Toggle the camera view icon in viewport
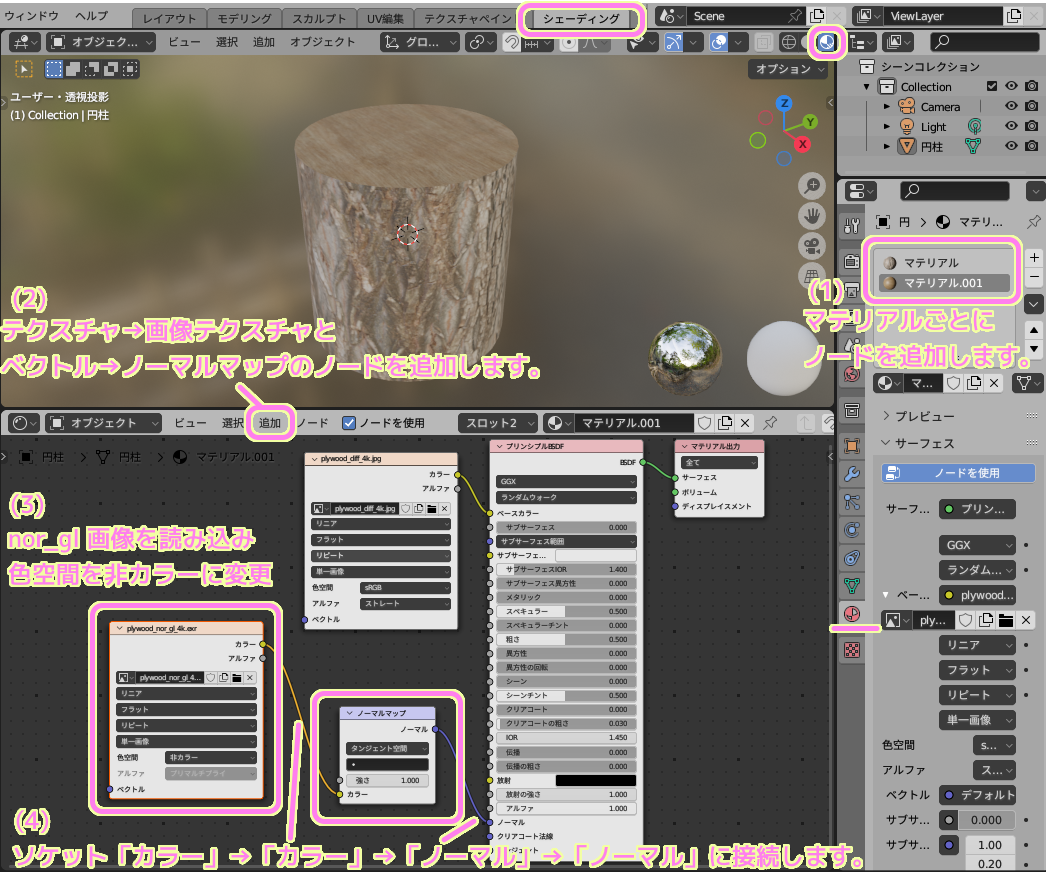The height and width of the screenshot is (872, 1046). click(811, 245)
